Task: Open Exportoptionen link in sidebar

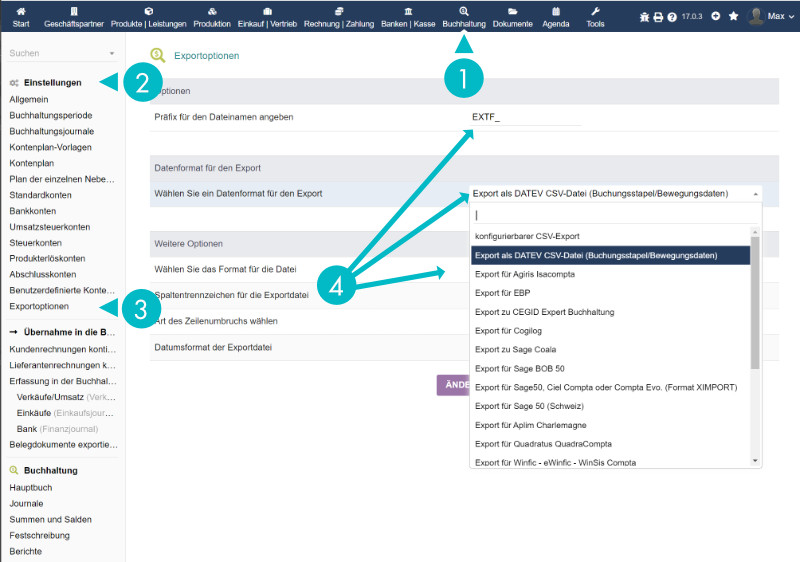Action: tap(39, 306)
